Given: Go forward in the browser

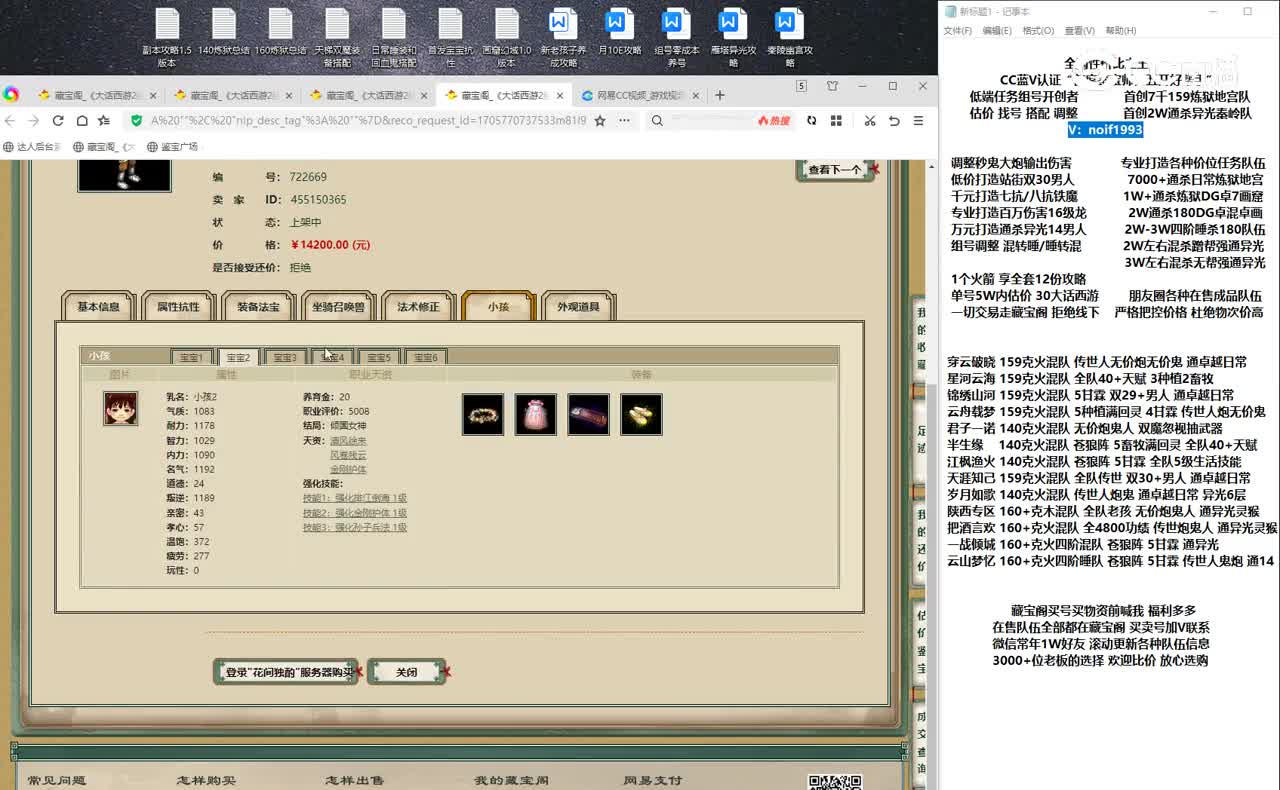Looking at the screenshot, I should pos(33,120).
